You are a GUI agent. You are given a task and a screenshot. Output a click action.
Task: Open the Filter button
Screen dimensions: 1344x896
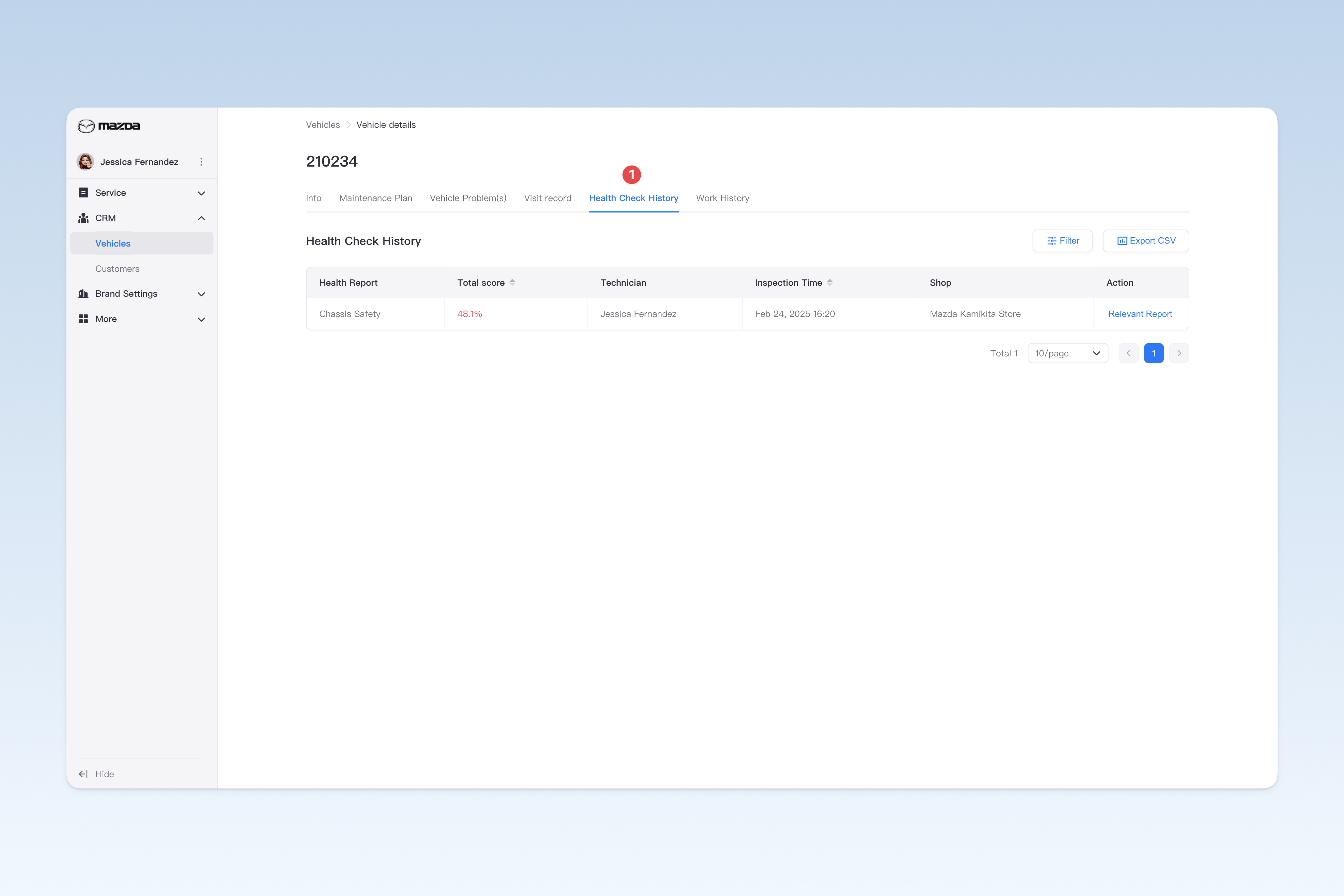pyautogui.click(x=1062, y=241)
